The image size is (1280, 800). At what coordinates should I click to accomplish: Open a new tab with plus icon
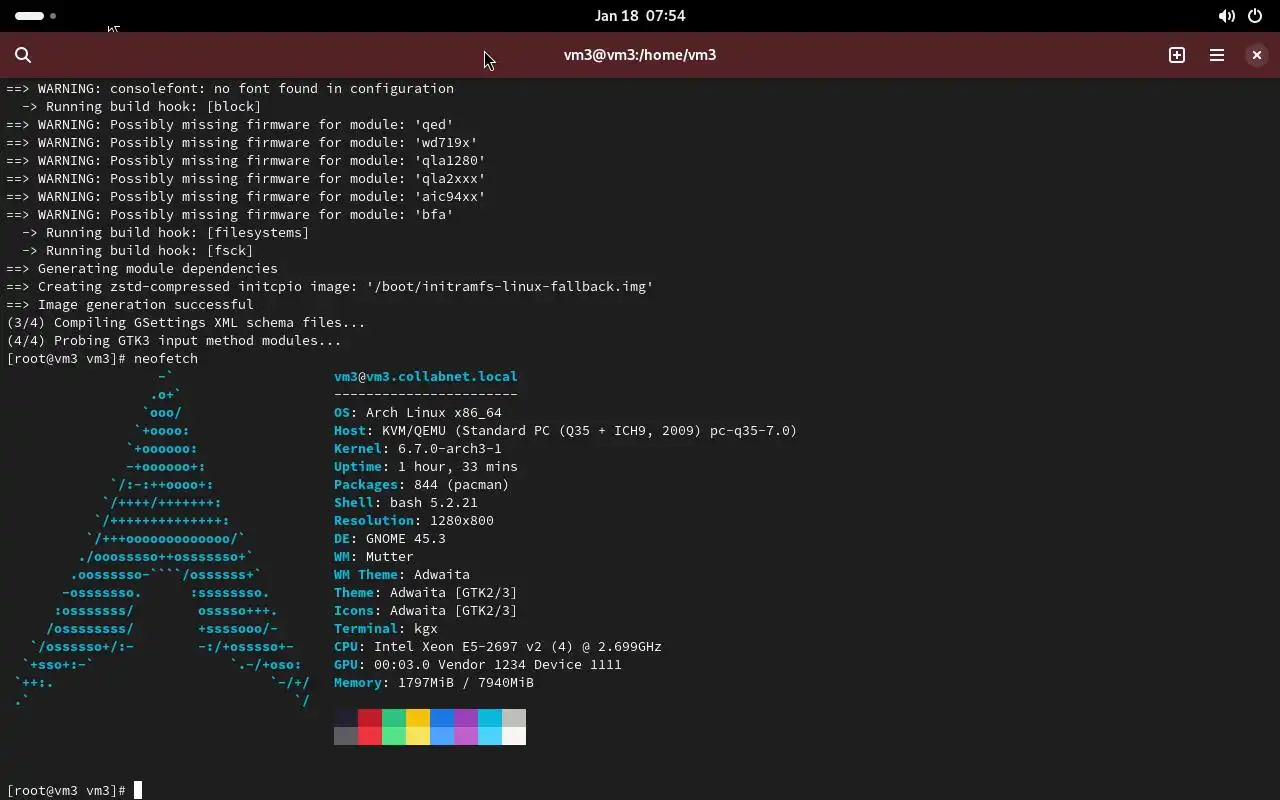(x=1177, y=55)
